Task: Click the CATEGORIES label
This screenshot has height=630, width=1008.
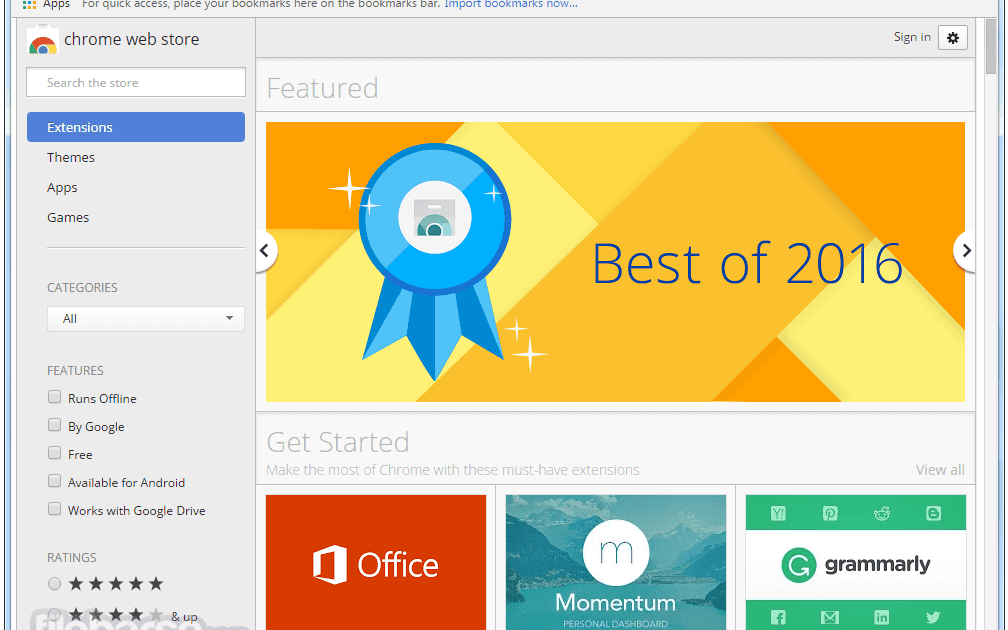Action: click(x=82, y=288)
